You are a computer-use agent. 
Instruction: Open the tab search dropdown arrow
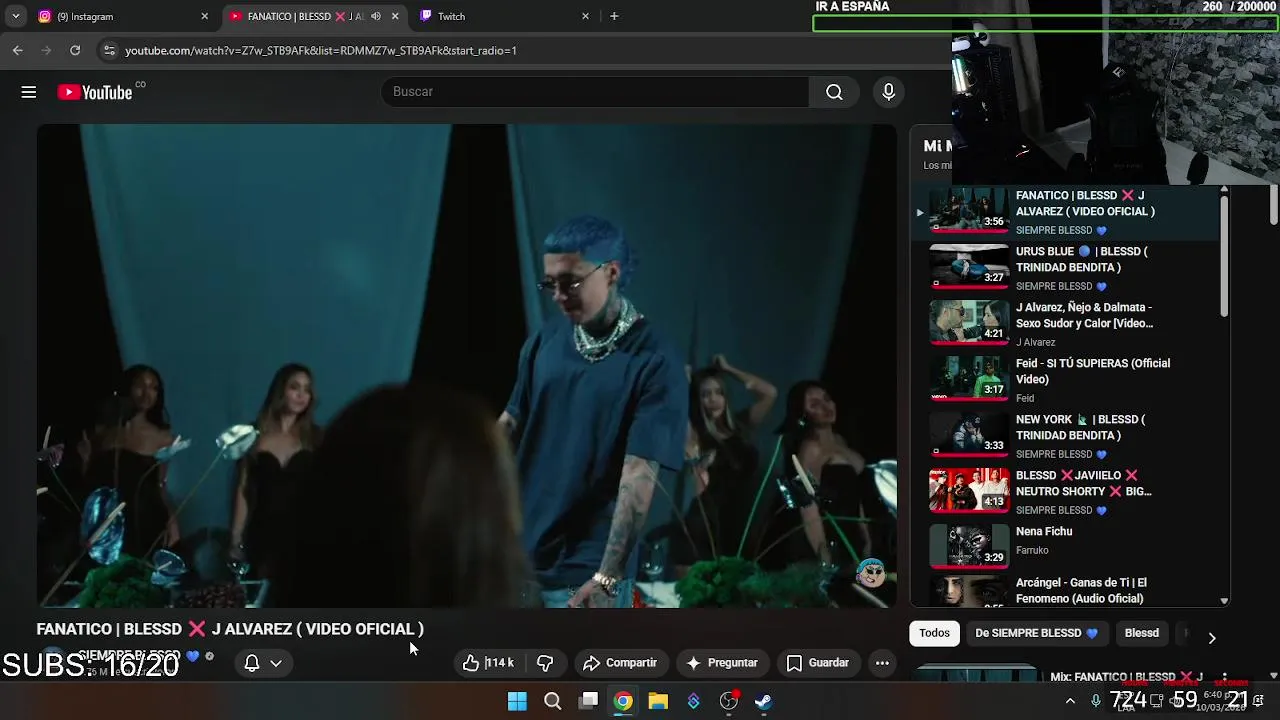coord(15,16)
